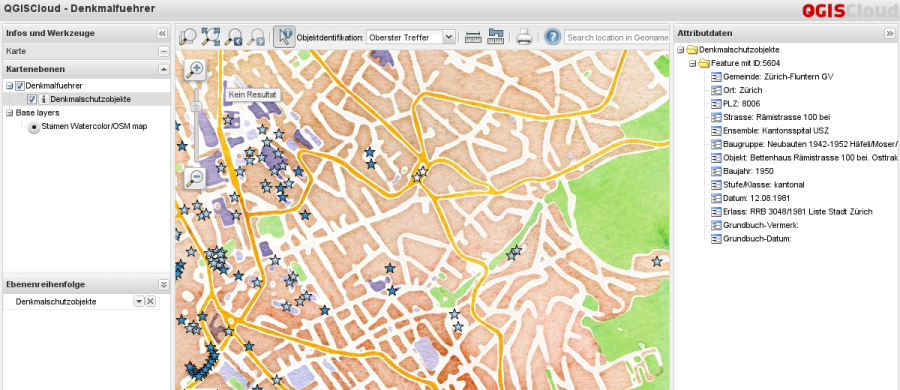Image resolution: width=900 pixels, height=390 pixels.
Task: Click map zoom-out magnifier with minus
Action: 195,179
